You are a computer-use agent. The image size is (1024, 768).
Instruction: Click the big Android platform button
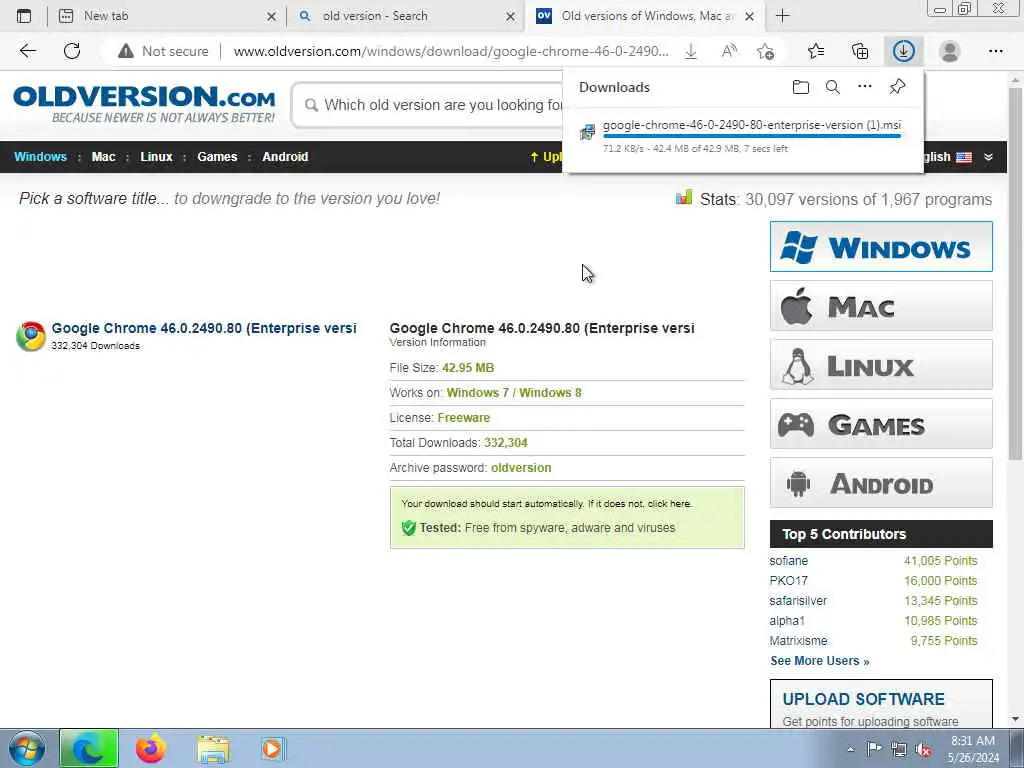[881, 483]
